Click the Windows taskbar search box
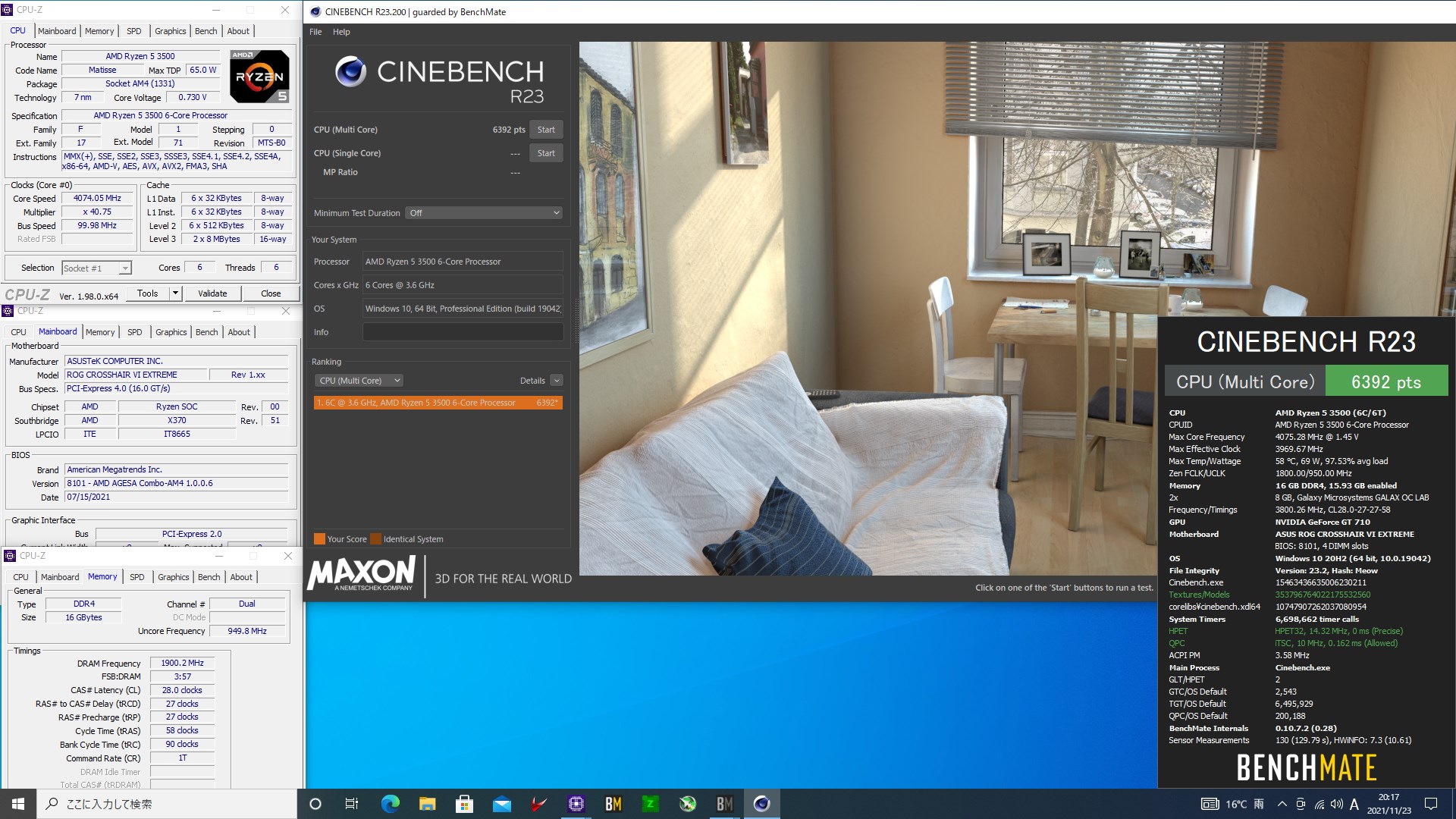Image resolution: width=1456 pixels, height=819 pixels. click(x=167, y=804)
